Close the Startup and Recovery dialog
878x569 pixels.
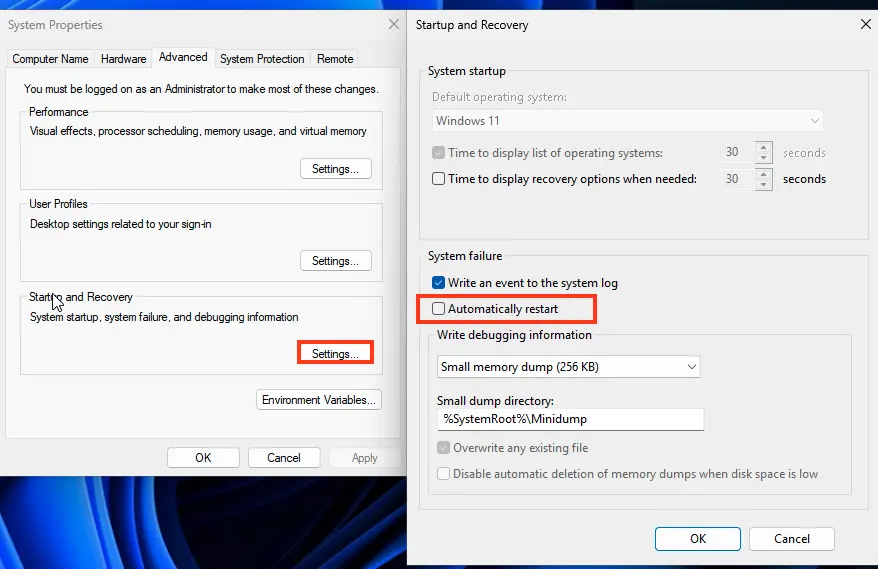point(865,25)
